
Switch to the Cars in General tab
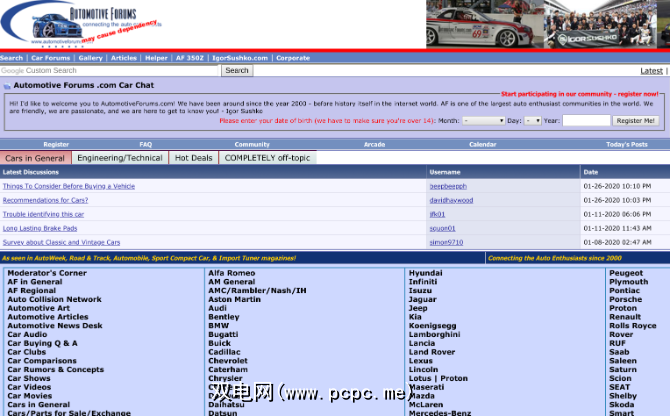point(35,158)
